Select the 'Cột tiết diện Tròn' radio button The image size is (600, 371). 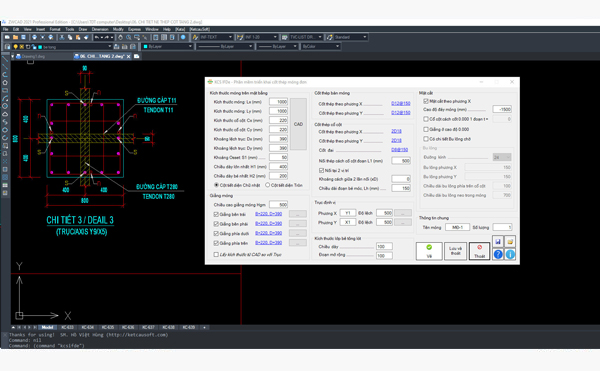(x=267, y=185)
